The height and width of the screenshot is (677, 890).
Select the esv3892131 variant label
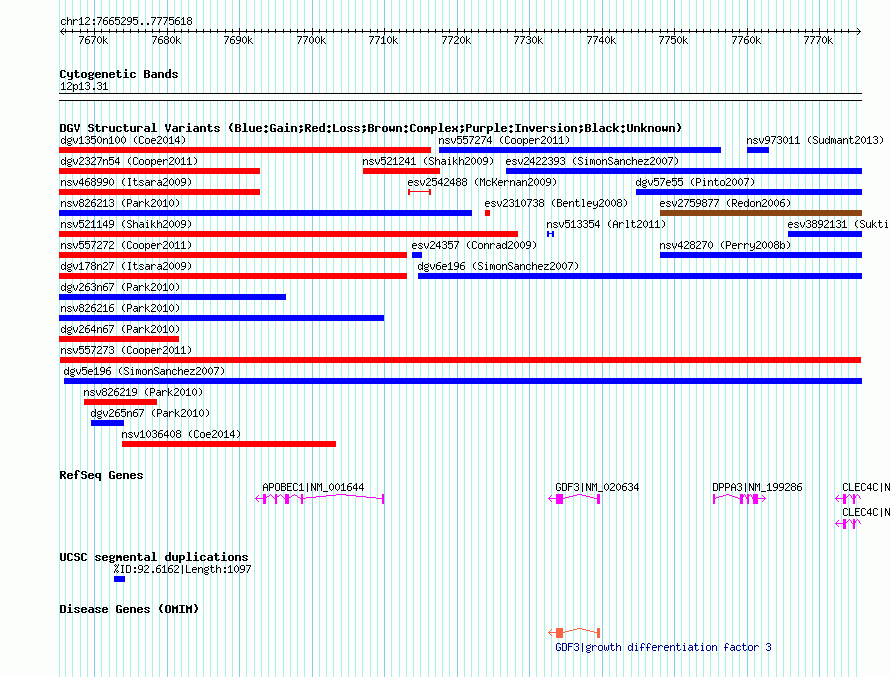838,224
